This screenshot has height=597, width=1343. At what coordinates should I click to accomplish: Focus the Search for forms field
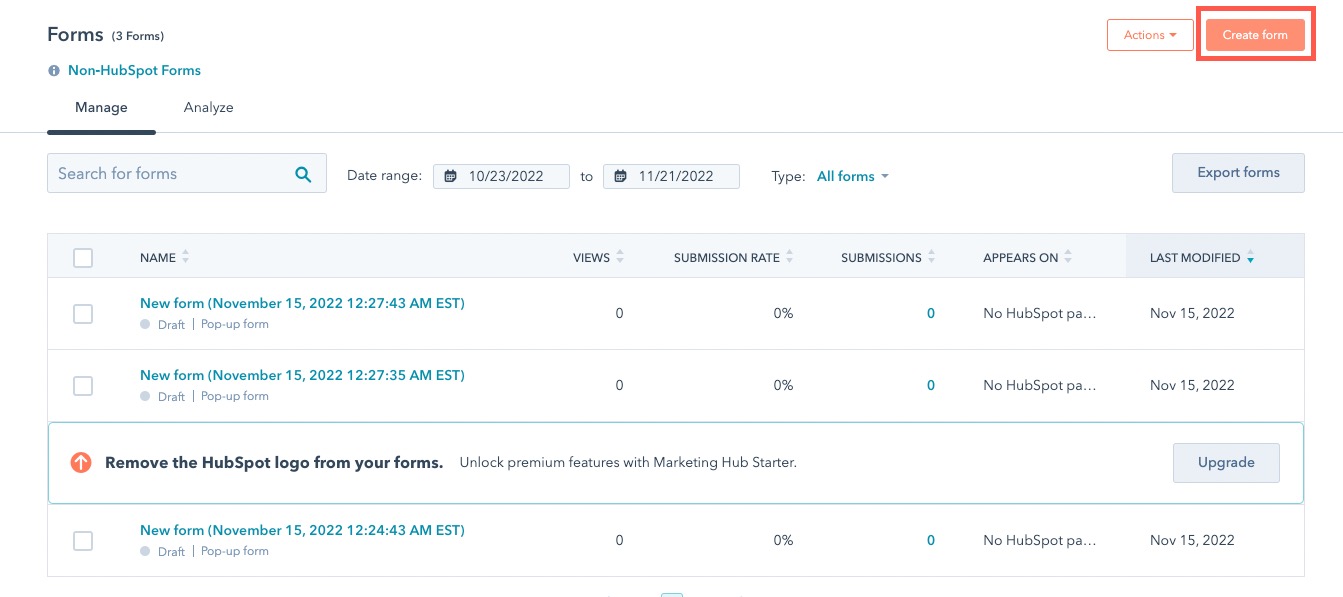click(170, 174)
